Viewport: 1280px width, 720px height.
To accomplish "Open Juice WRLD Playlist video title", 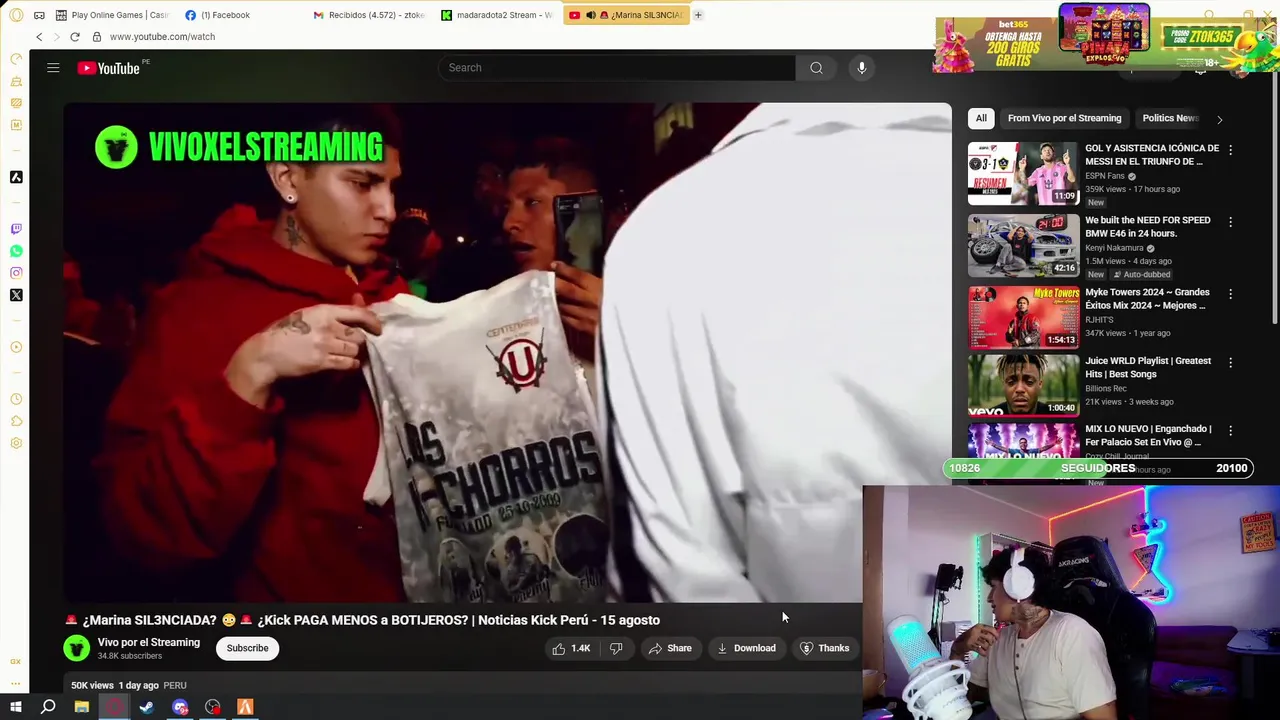I will [x=1148, y=367].
